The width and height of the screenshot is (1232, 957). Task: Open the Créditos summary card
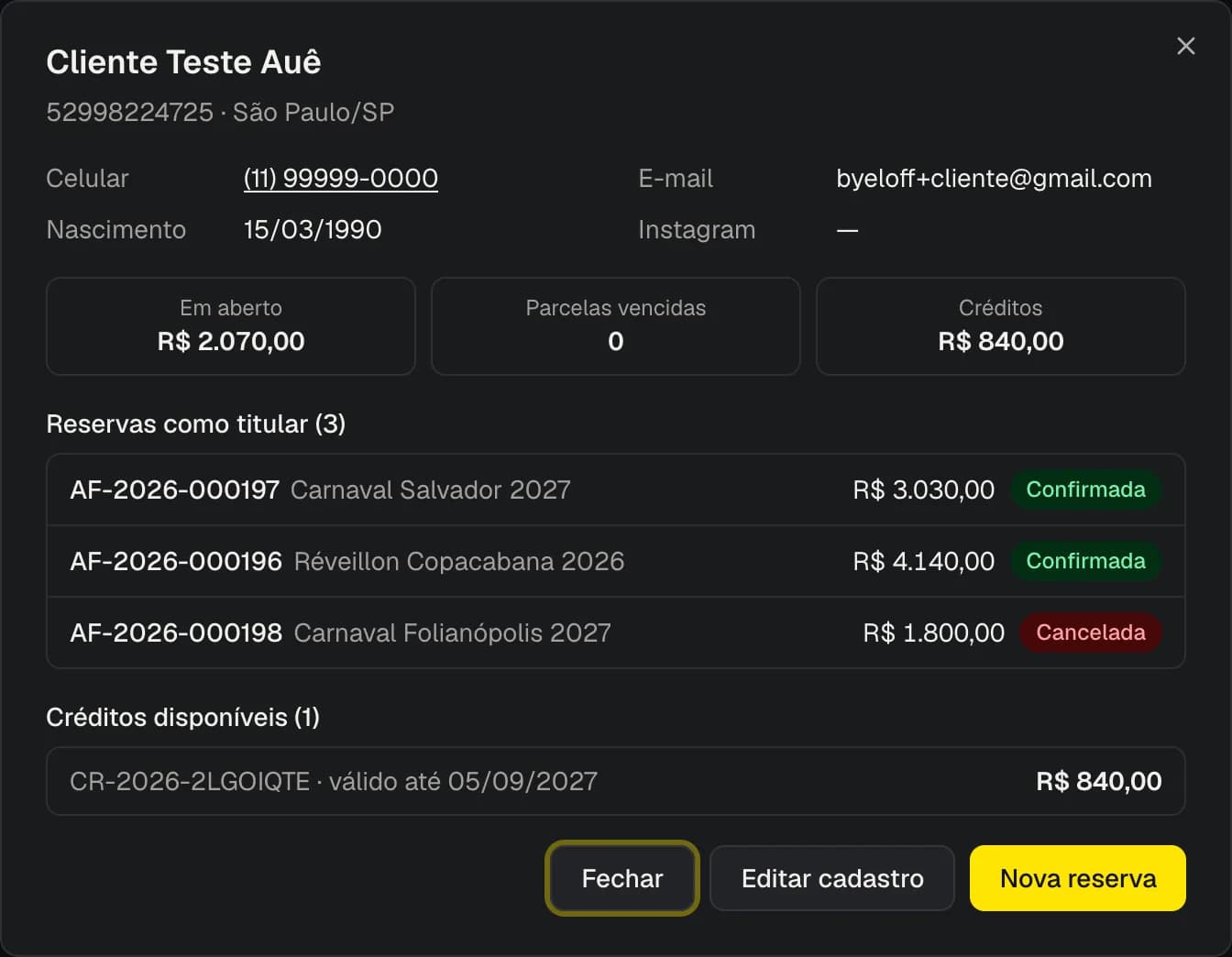pos(1001,326)
